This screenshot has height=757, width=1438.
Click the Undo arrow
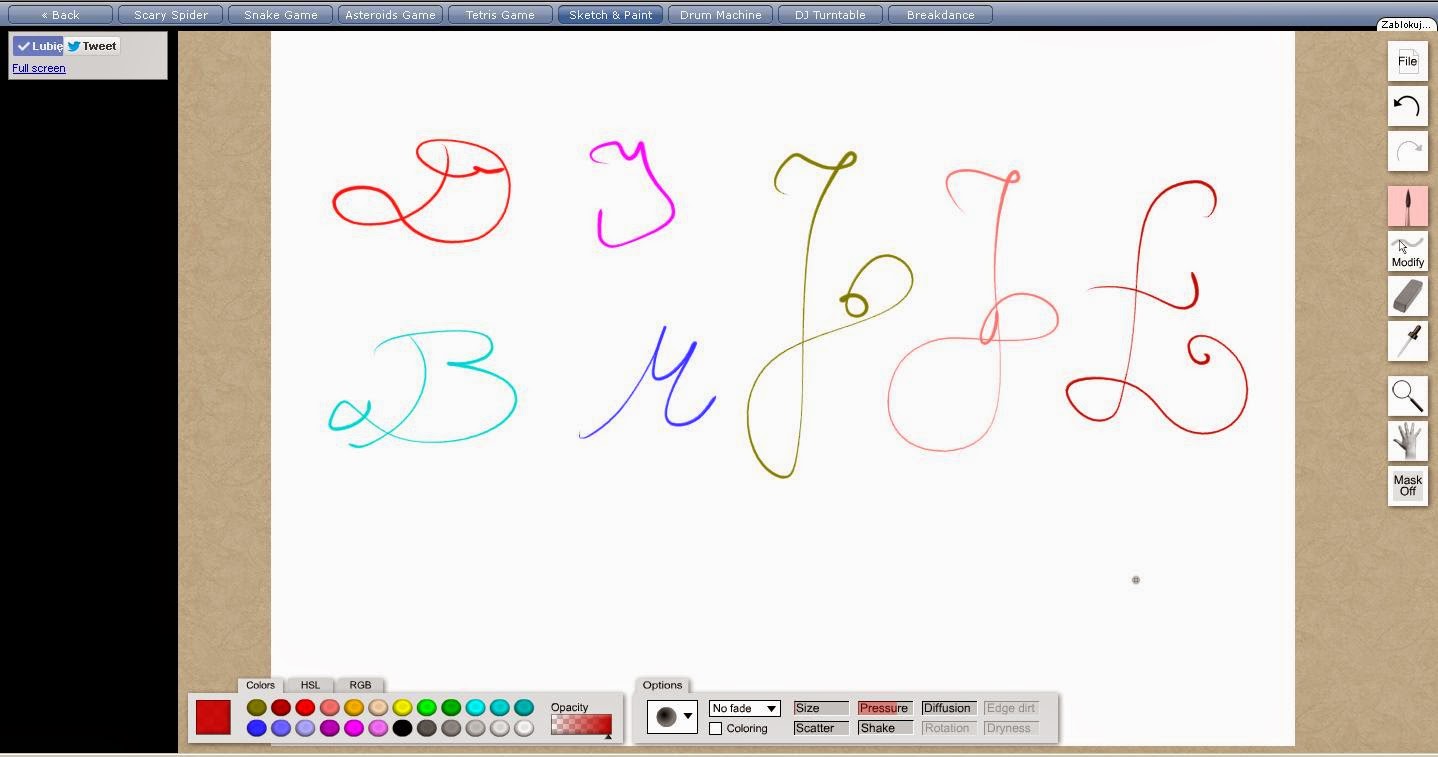[x=1407, y=106]
